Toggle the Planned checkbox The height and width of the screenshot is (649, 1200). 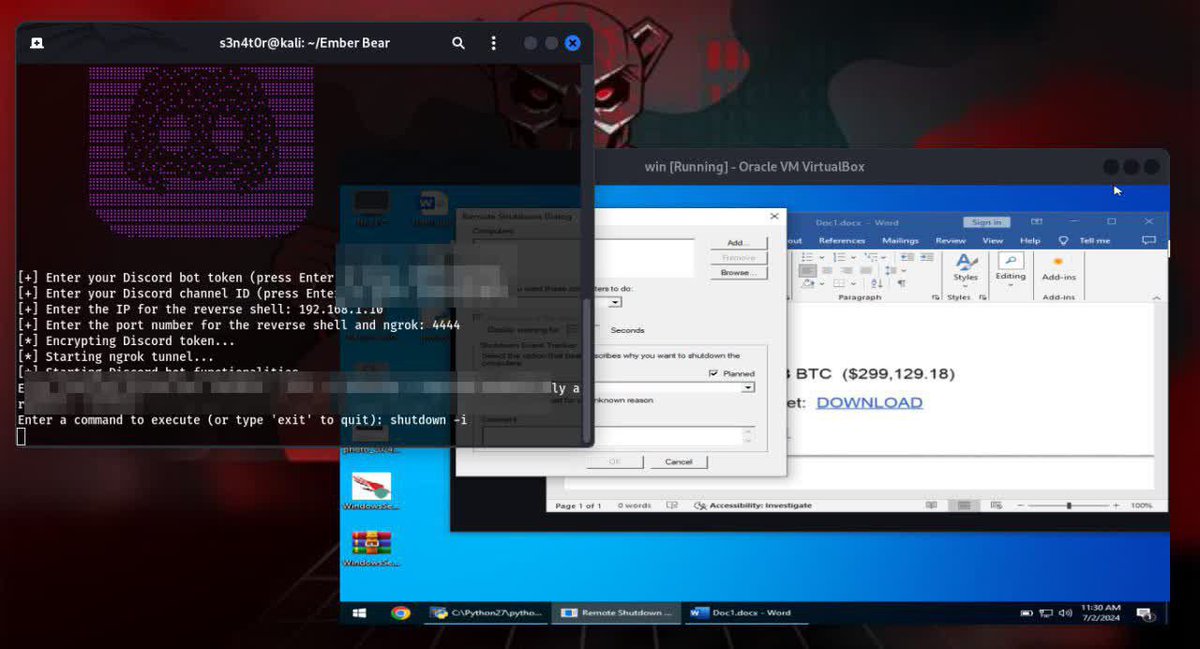click(712, 373)
